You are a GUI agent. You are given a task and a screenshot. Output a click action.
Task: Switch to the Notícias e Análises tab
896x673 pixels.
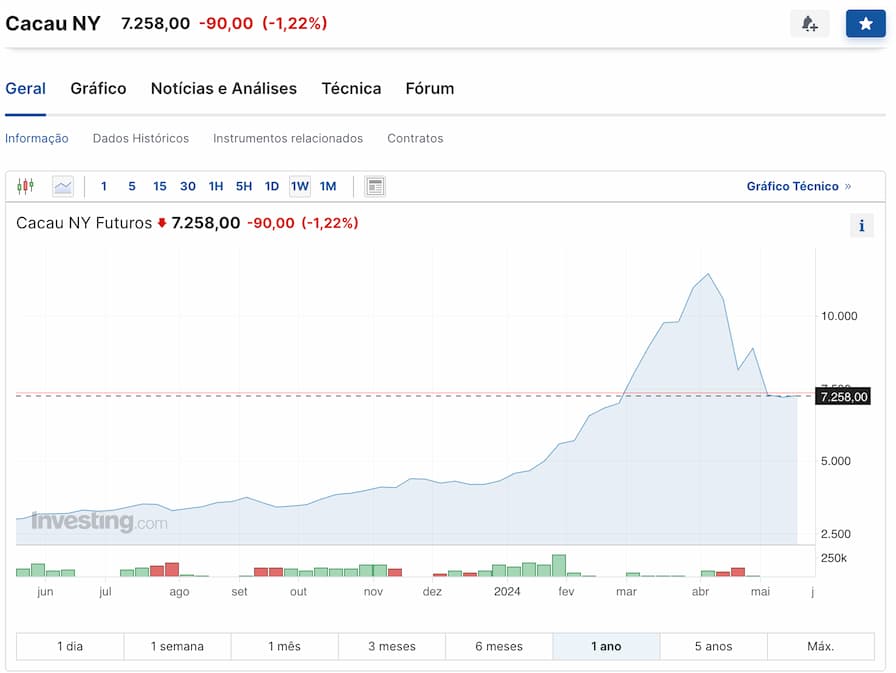[x=223, y=88]
